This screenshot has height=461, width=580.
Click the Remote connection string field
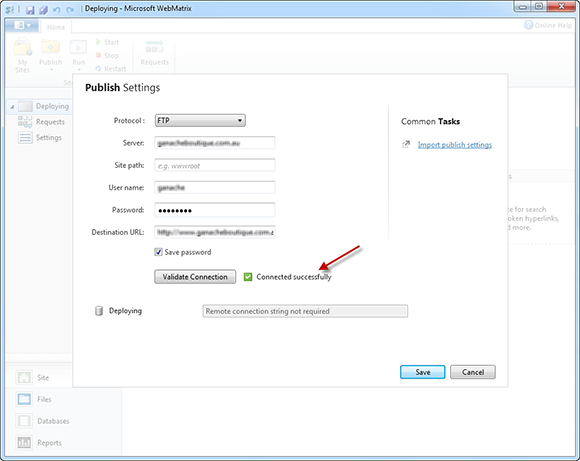point(305,311)
